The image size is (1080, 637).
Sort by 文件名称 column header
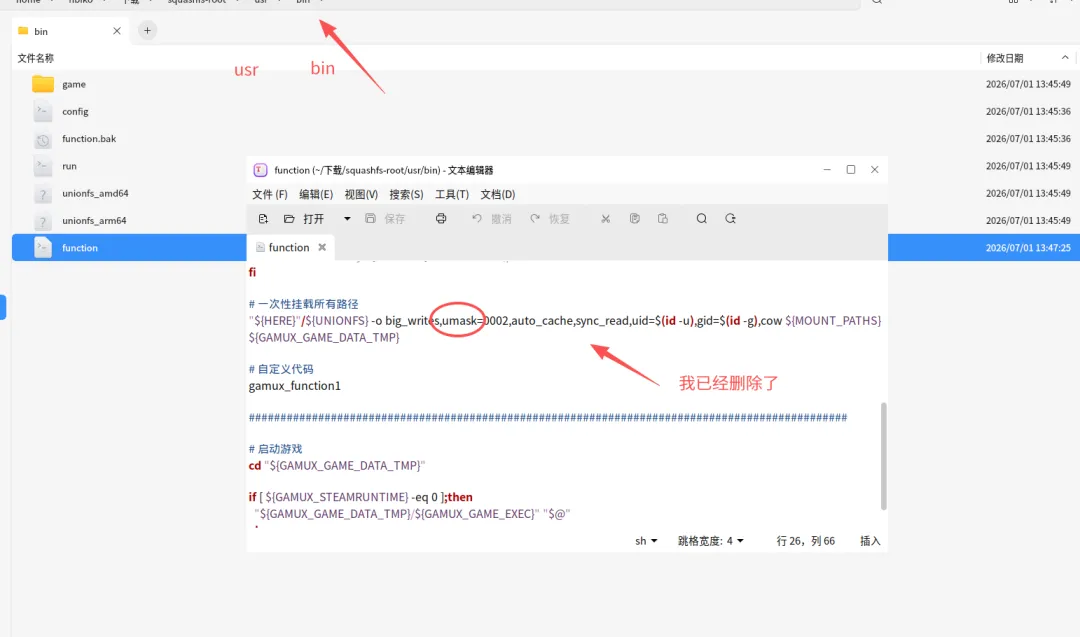coord(36,59)
